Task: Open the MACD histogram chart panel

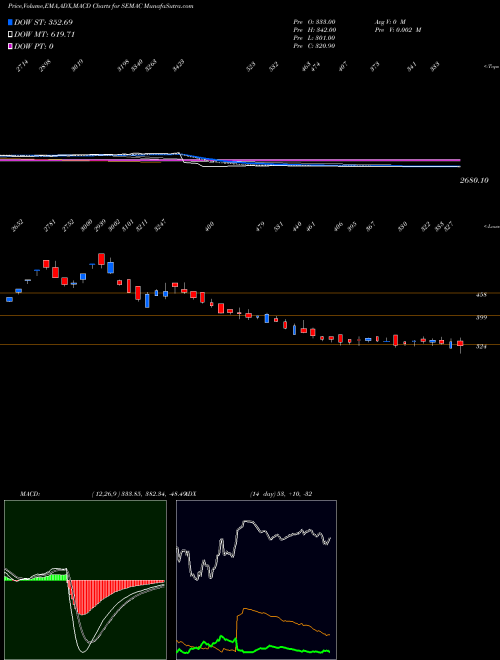Action: click(85, 580)
